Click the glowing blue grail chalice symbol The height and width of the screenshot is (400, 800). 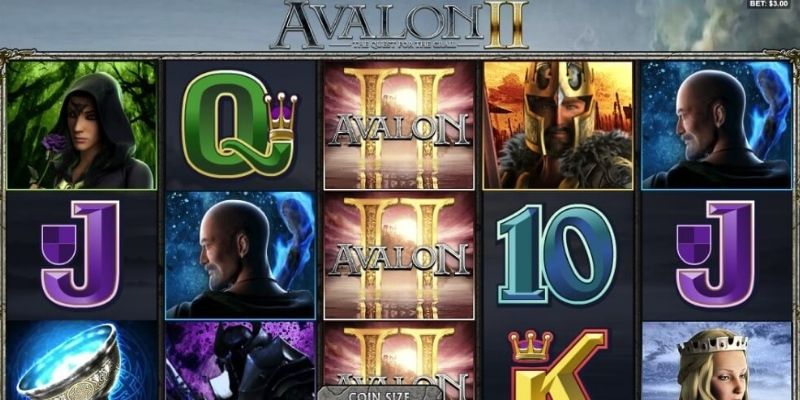point(82,360)
